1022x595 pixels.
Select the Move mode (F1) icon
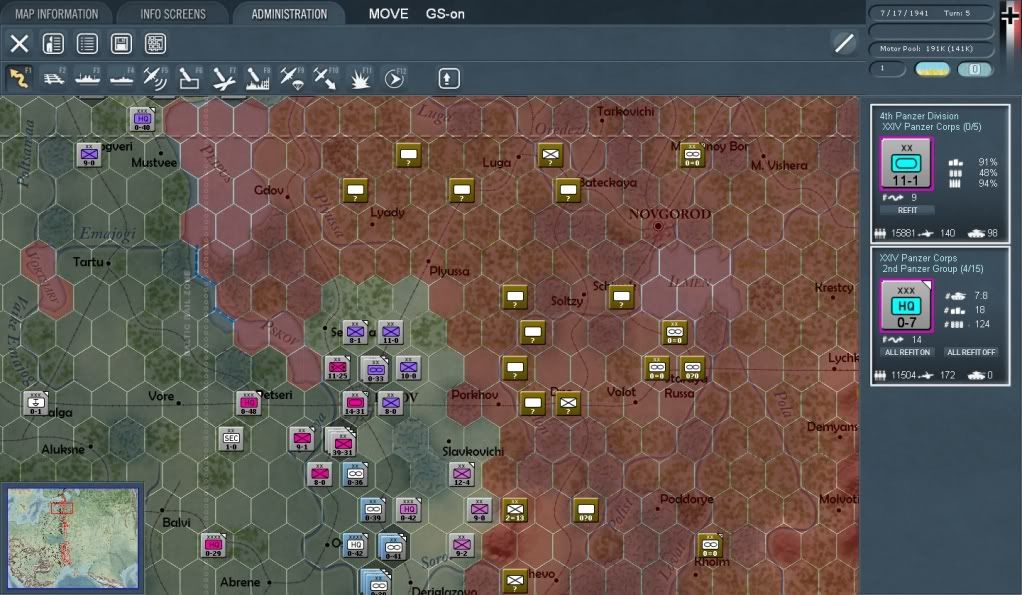click(x=20, y=78)
